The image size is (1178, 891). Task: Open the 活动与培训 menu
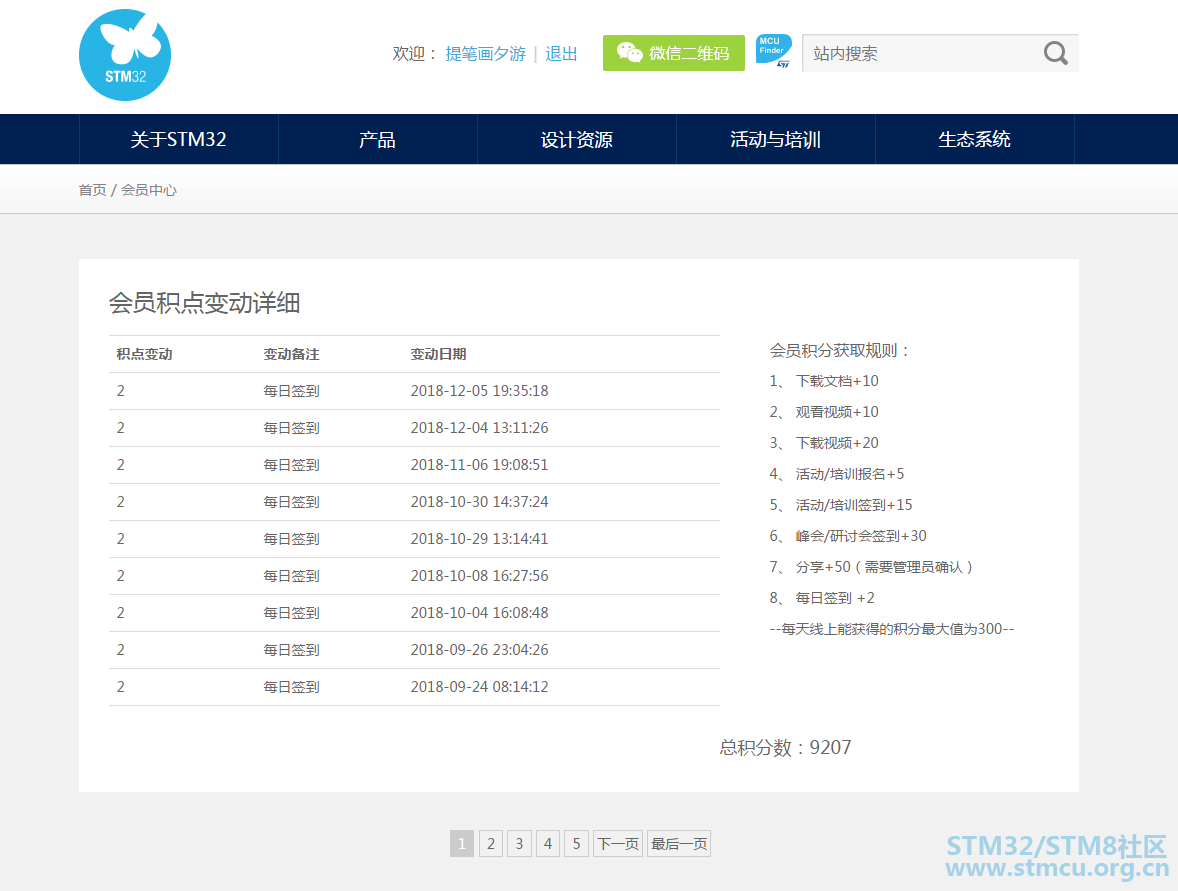pos(776,139)
